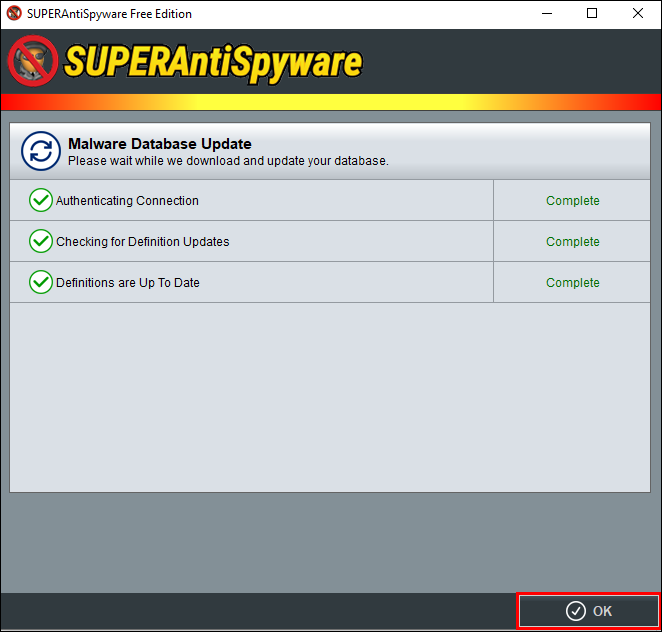The width and height of the screenshot is (662, 632).
Task: Select the Authenticating Connection row text
Action: pyautogui.click(x=127, y=201)
